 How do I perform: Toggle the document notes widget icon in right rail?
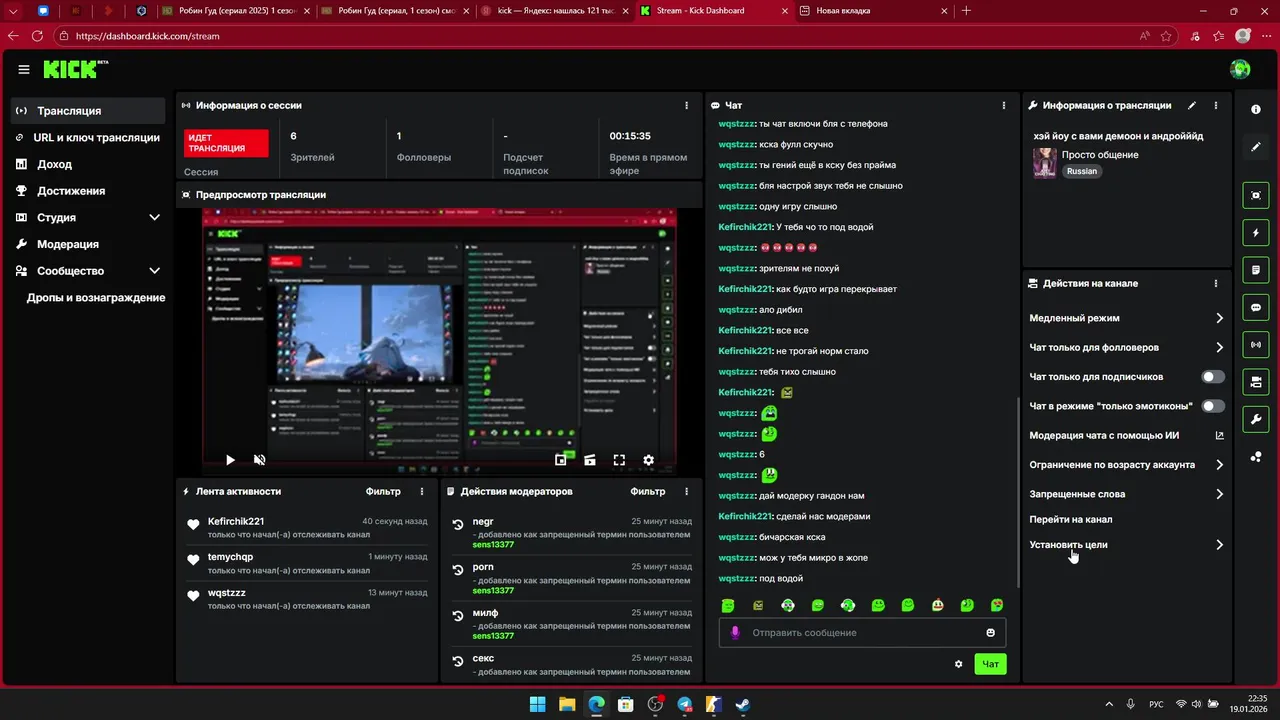point(1256,270)
